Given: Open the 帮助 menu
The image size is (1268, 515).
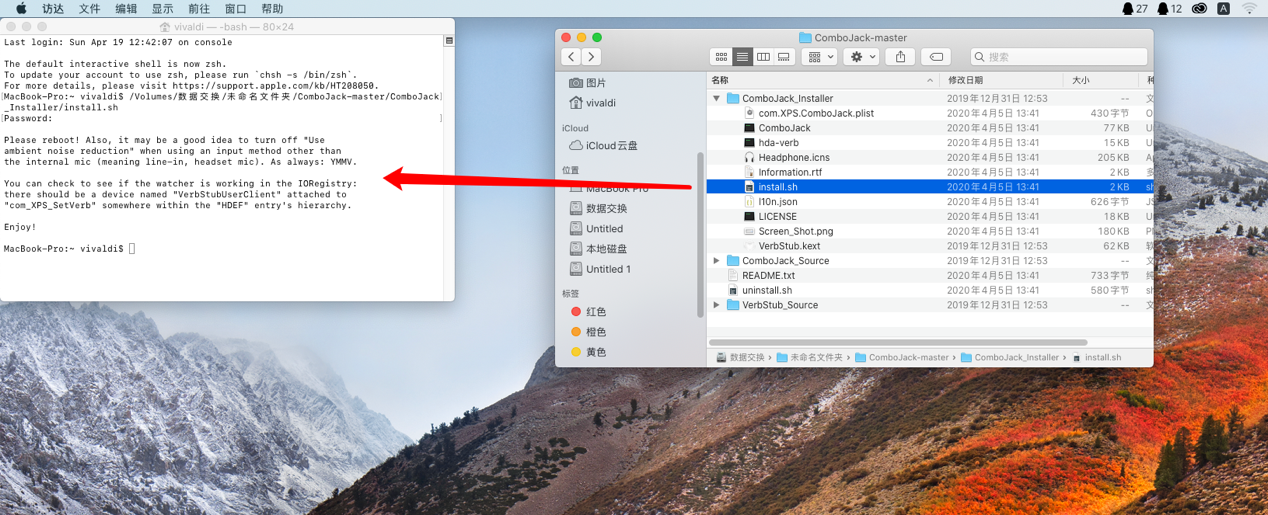Looking at the screenshot, I should click(272, 8).
